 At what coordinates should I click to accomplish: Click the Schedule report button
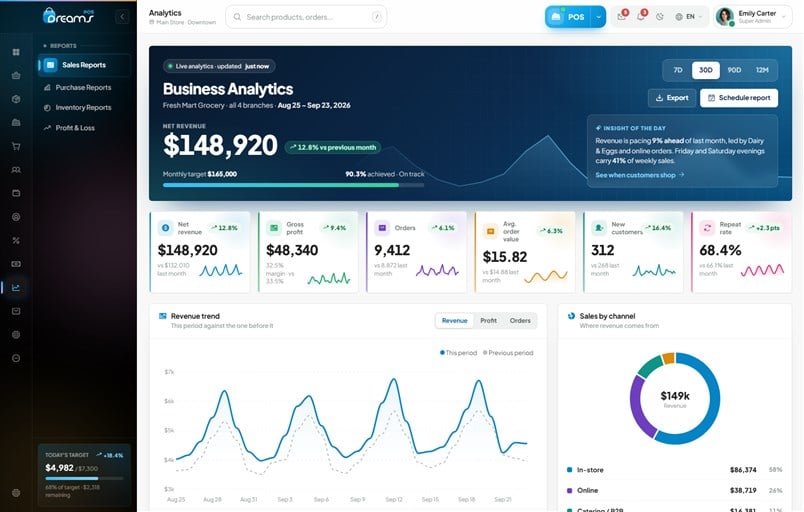coord(739,98)
